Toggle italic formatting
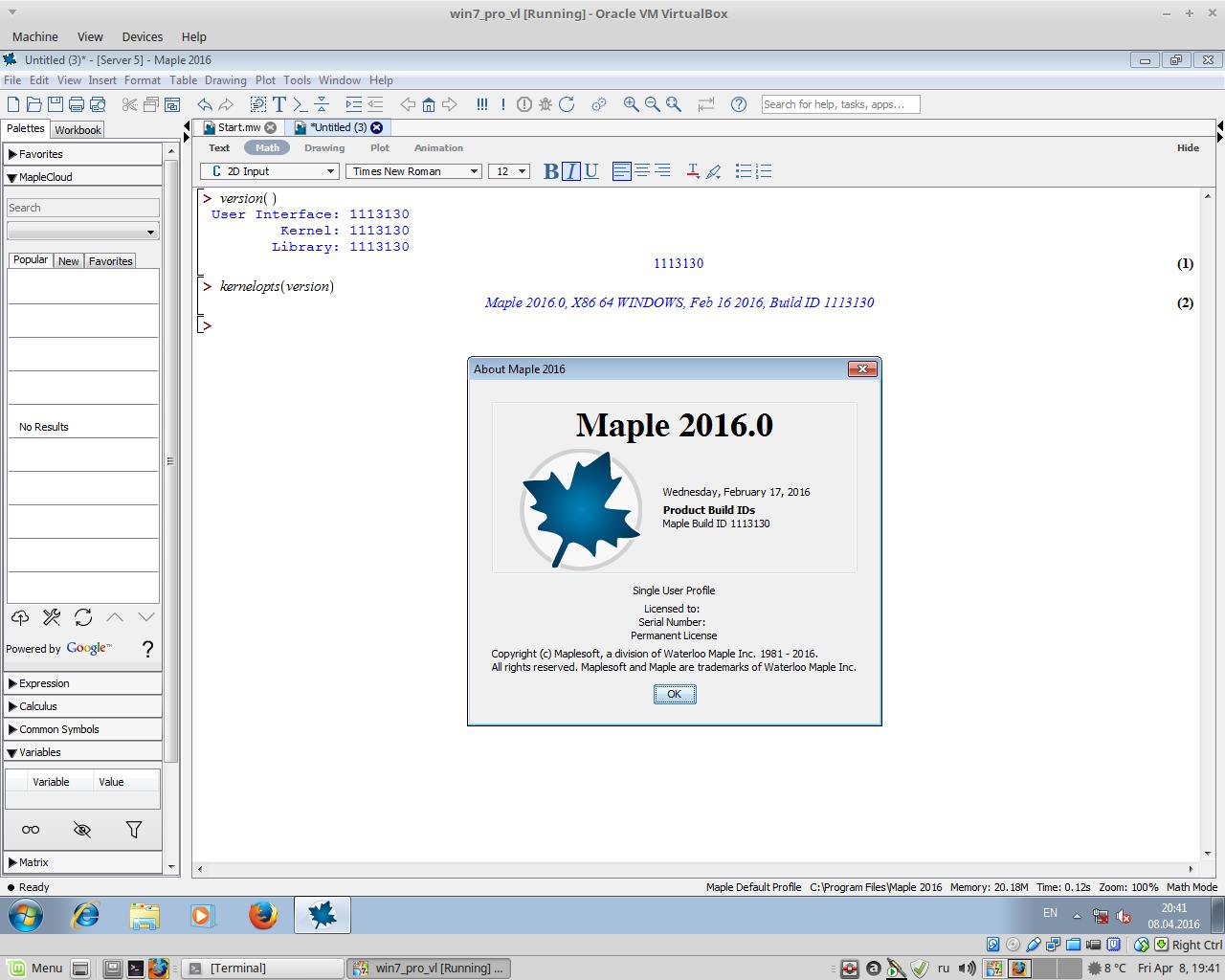 coord(571,171)
